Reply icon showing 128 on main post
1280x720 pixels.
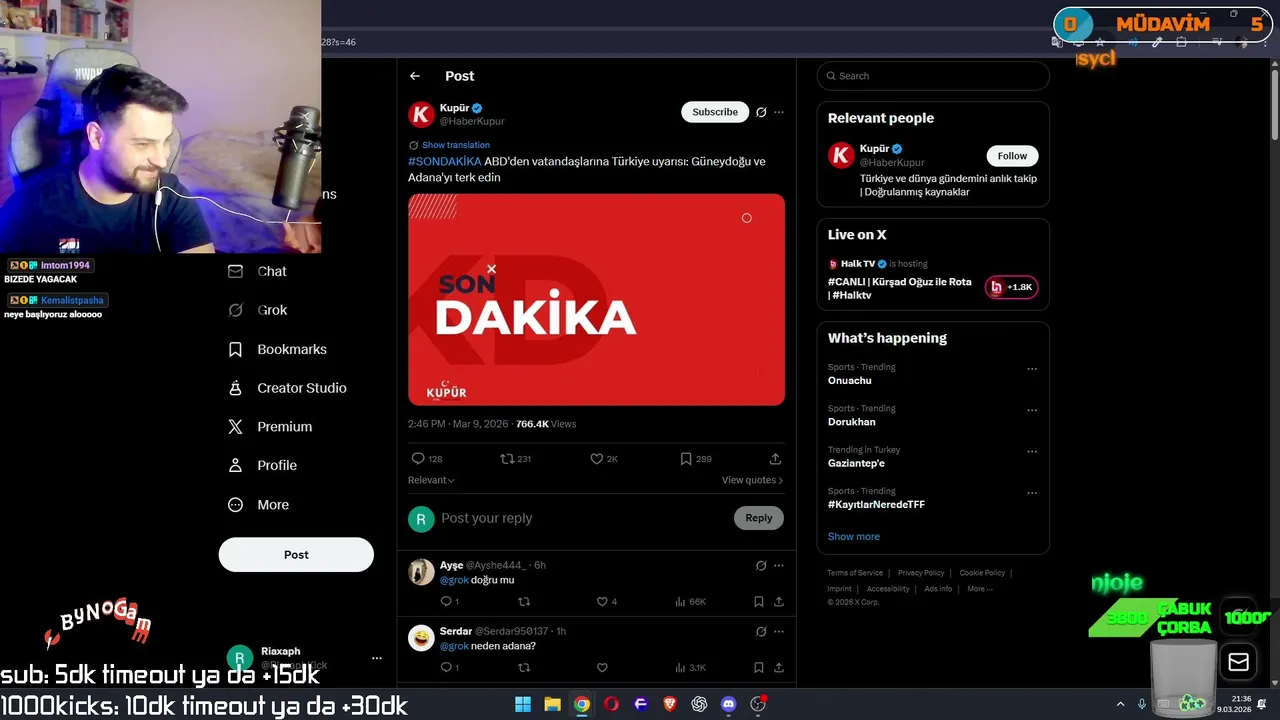point(426,459)
